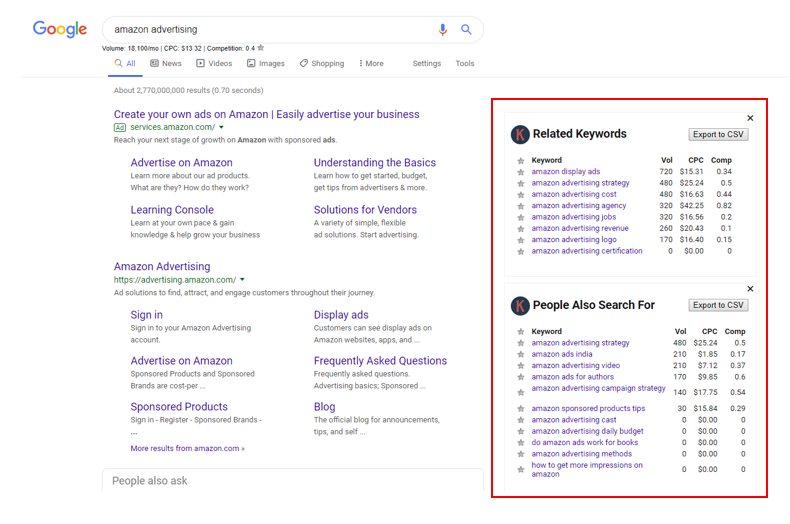This screenshot has height=524, width=790.
Task: Open dropdown arrow next to advertising.amazon.com URL
Action: [x=242, y=280]
